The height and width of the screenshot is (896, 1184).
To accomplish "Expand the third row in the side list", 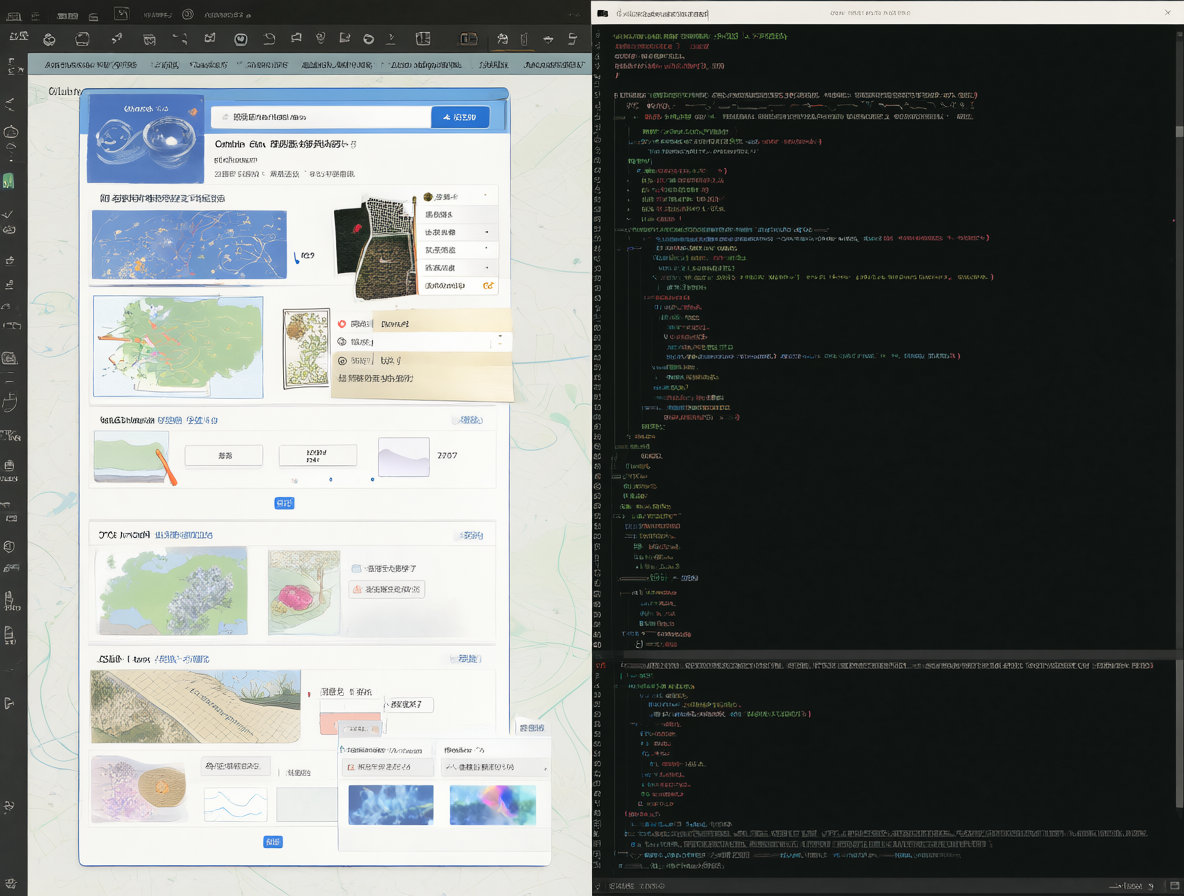I will (x=459, y=232).
